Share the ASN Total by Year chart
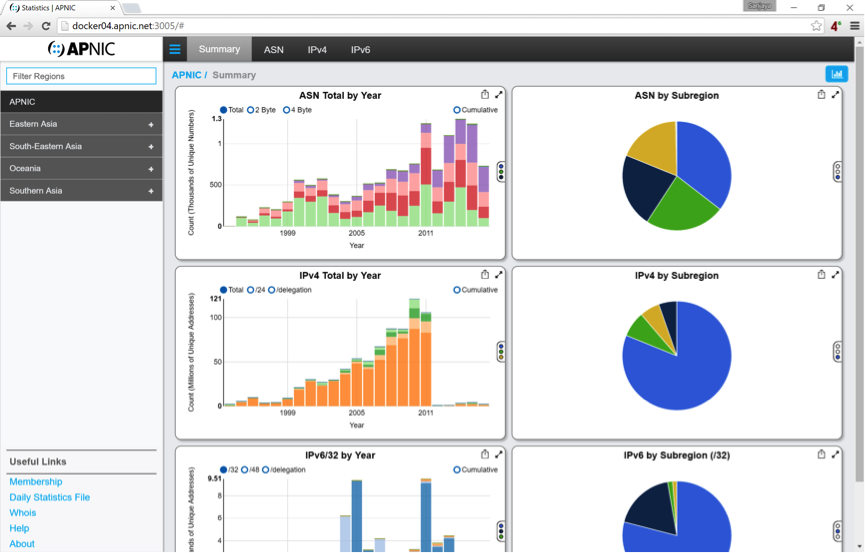865x553 pixels. point(484,94)
